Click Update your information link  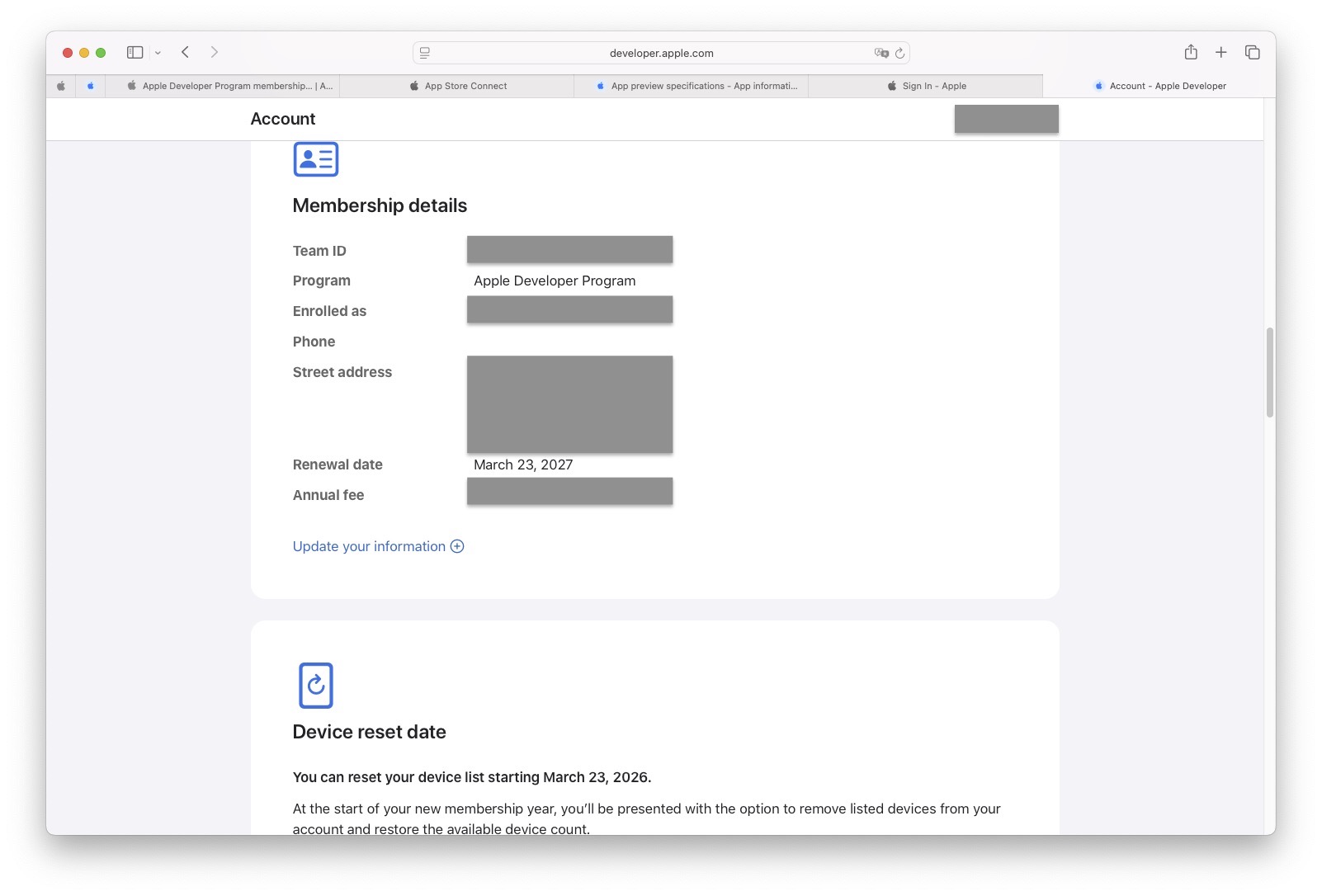[x=369, y=546]
